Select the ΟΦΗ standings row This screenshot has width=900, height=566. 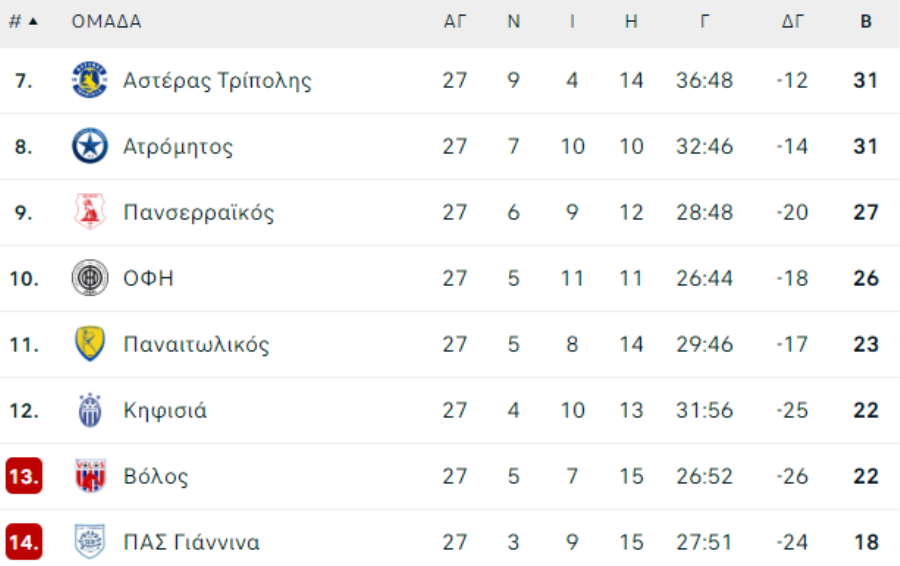450,278
